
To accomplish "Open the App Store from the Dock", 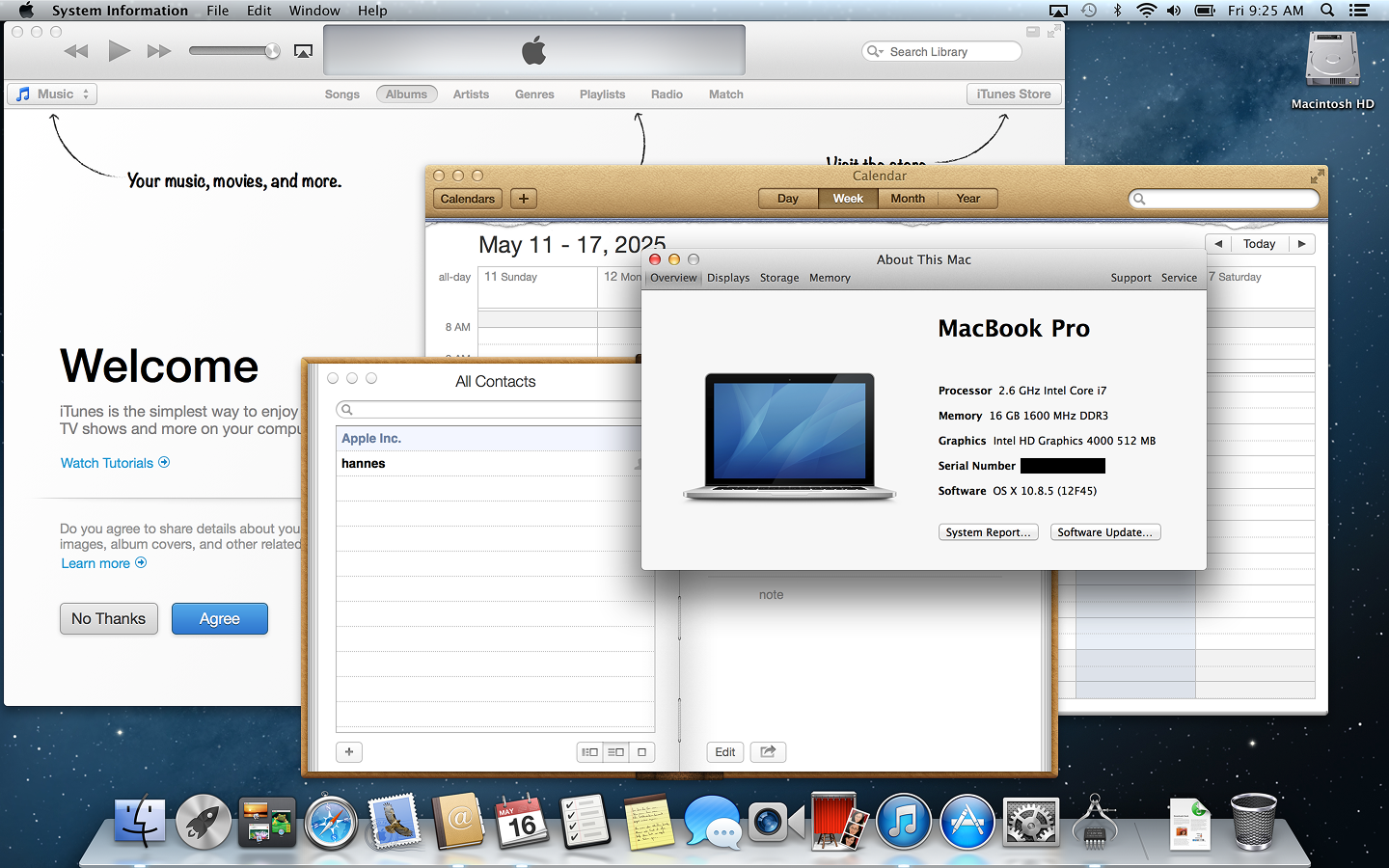I will (967, 823).
